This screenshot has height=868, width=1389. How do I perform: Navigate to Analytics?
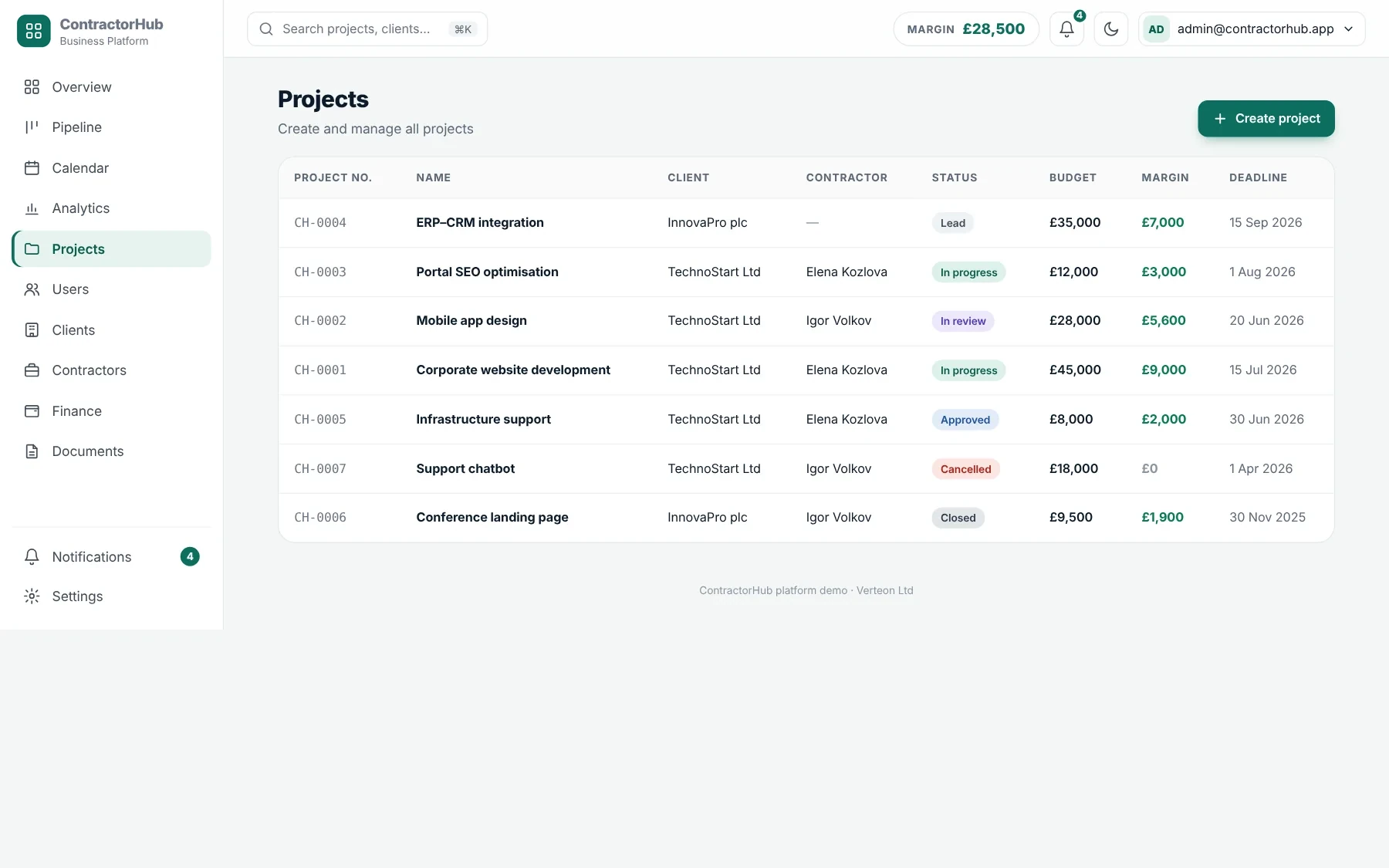112,208
